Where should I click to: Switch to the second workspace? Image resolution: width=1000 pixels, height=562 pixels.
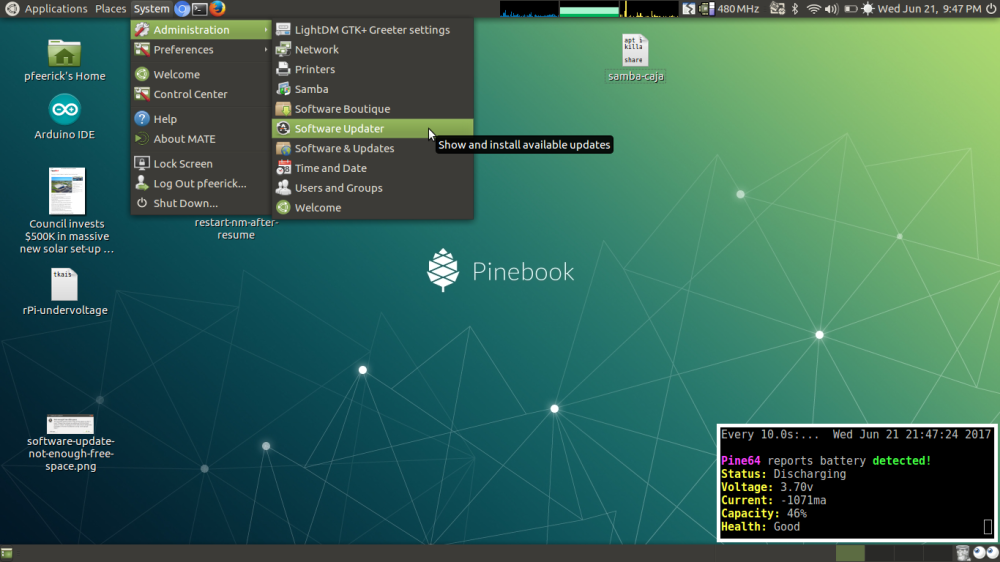pyautogui.click(x=879, y=553)
